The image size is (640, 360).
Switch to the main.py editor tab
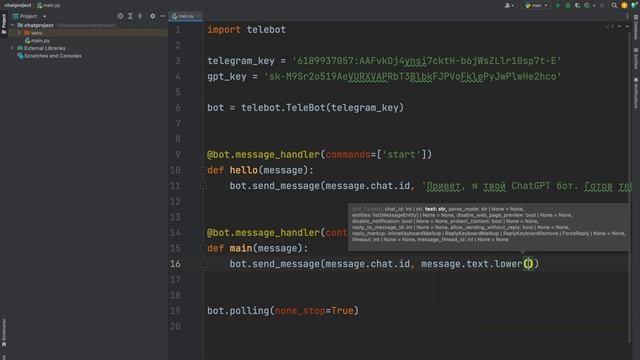point(186,16)
